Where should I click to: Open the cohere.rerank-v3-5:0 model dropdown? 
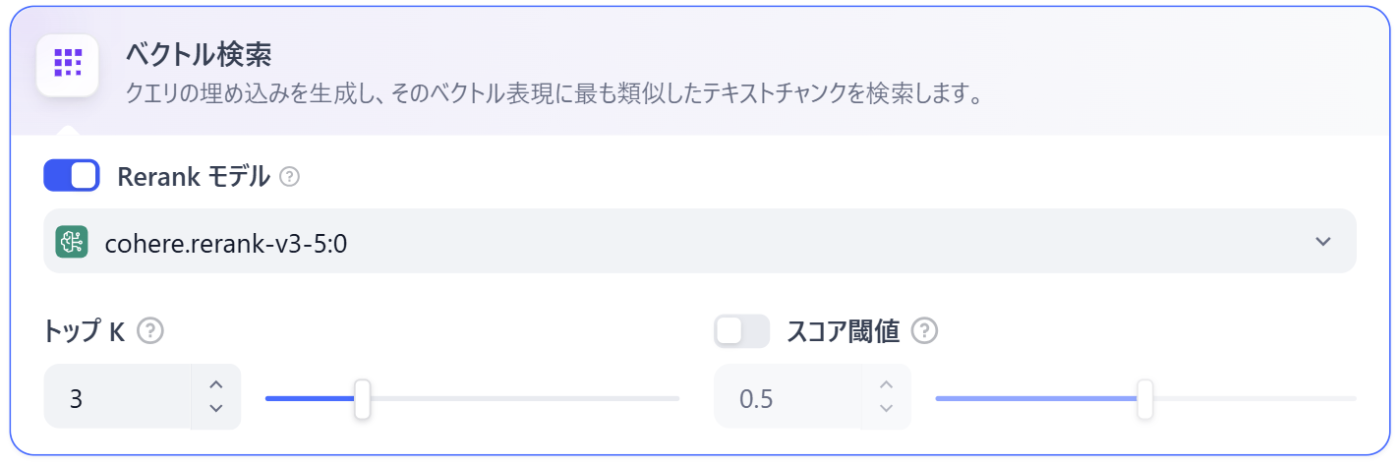click(x=700, y=241)
